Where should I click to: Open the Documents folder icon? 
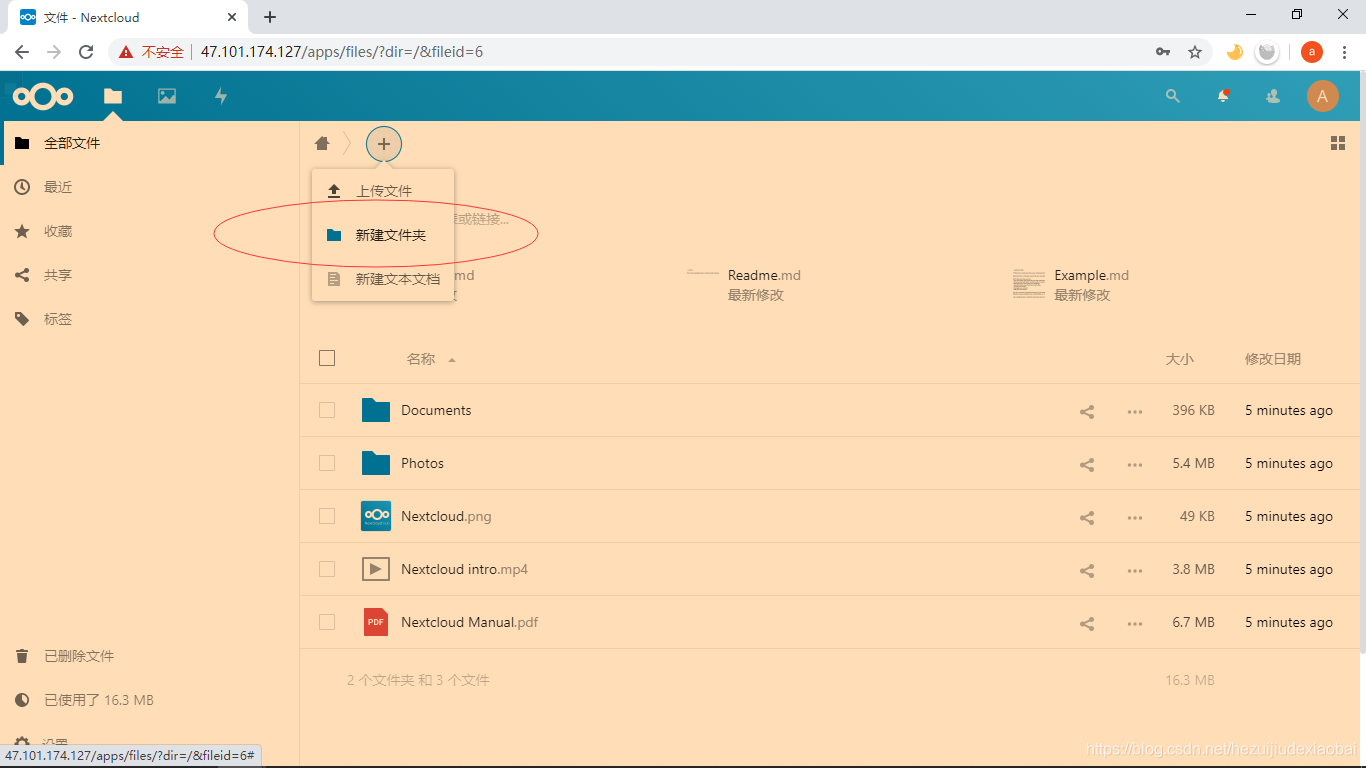[376, 410]
